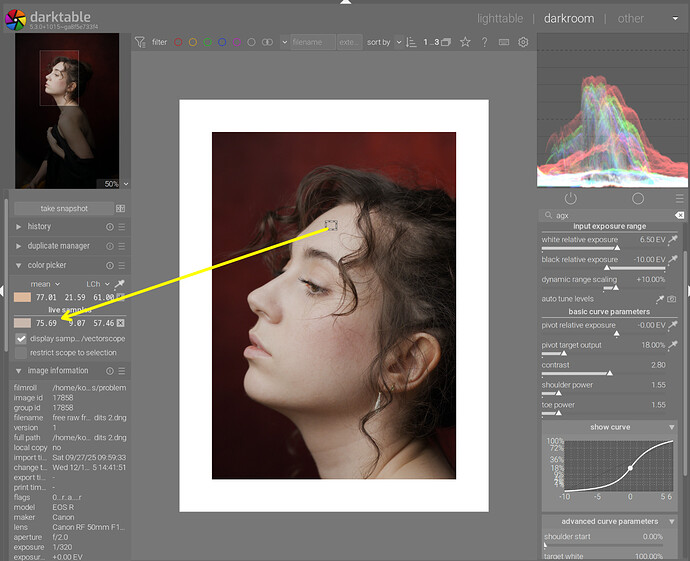Click the take snapshot button
This screenshot has width=690, height=561.
pos(64,208)
